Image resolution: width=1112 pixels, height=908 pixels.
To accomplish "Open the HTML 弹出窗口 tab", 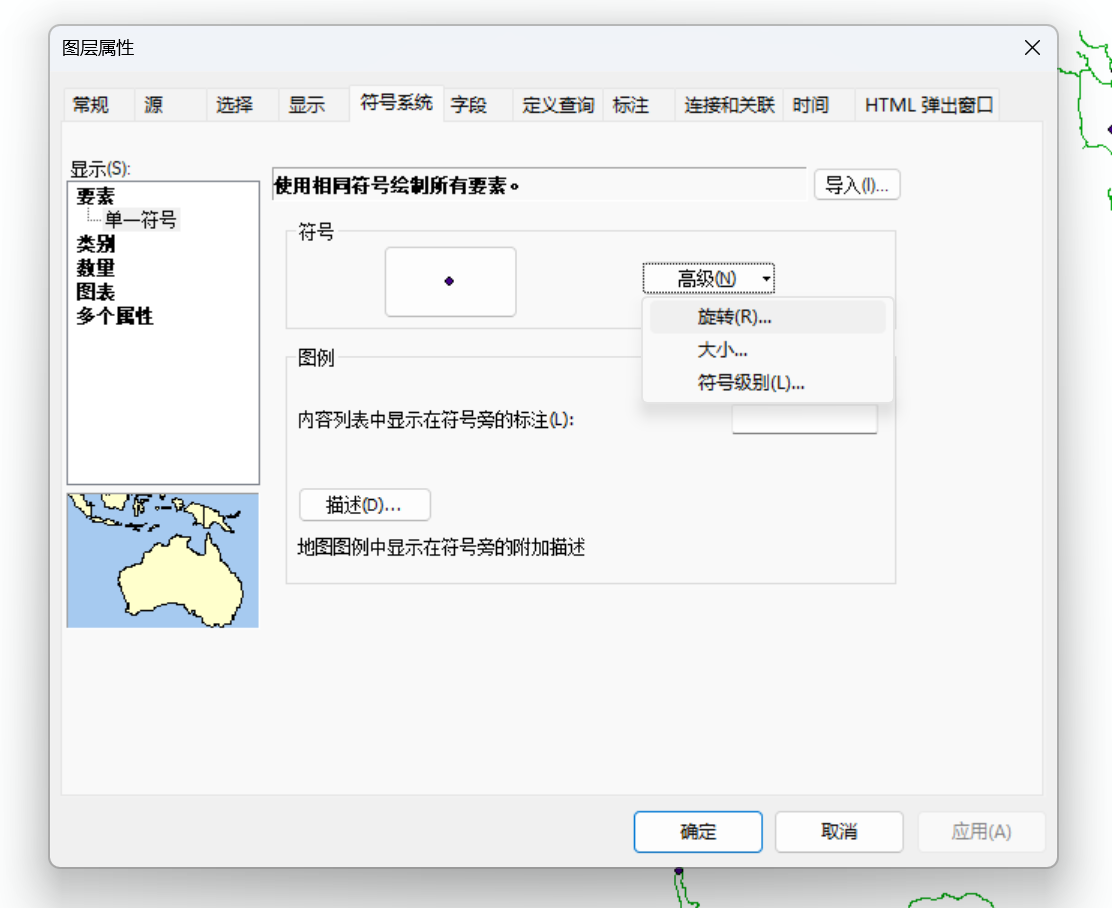I will 928,105.
